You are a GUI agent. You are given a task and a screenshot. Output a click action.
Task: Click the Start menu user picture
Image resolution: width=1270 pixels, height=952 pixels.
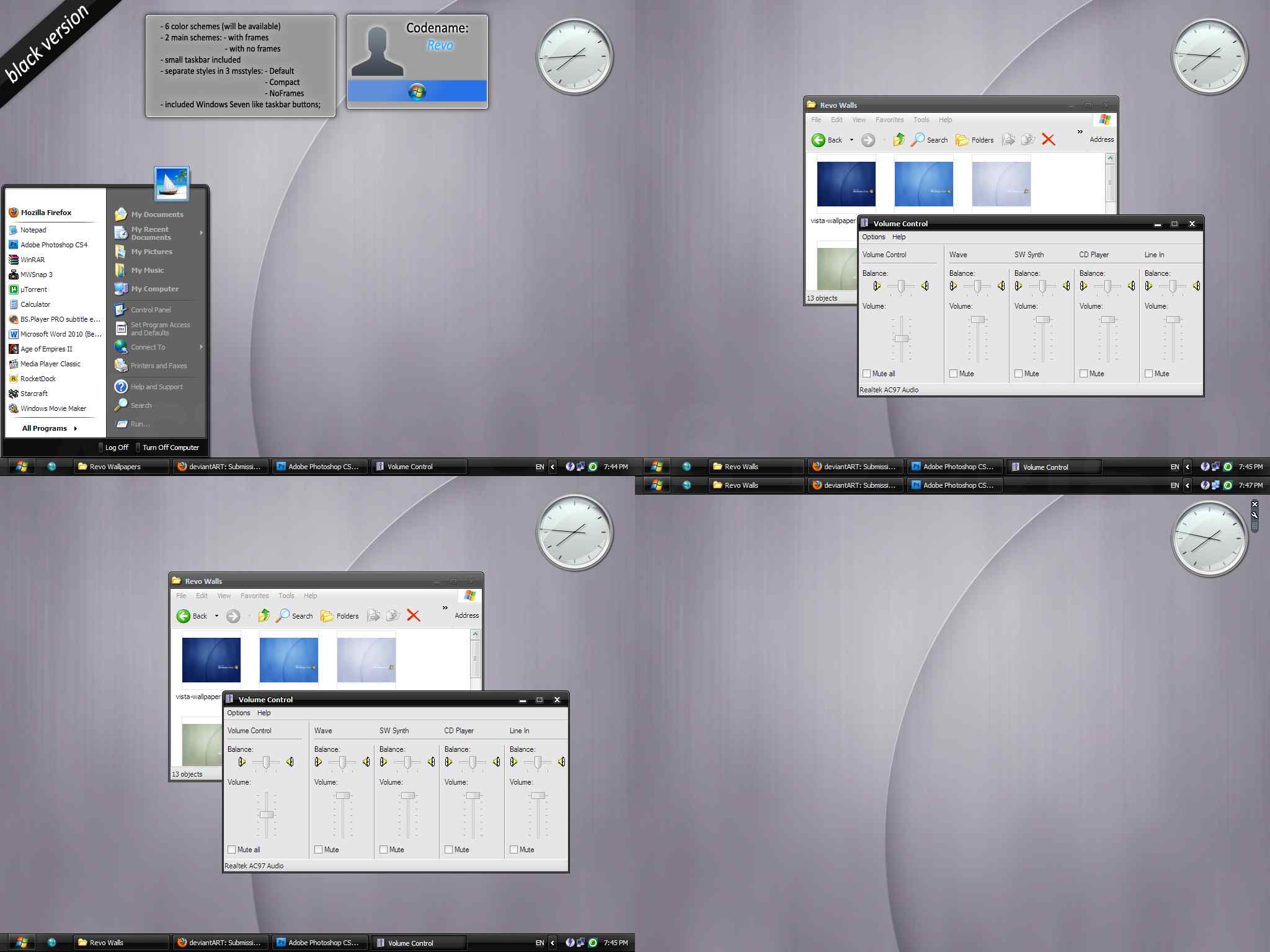point(172,184)
